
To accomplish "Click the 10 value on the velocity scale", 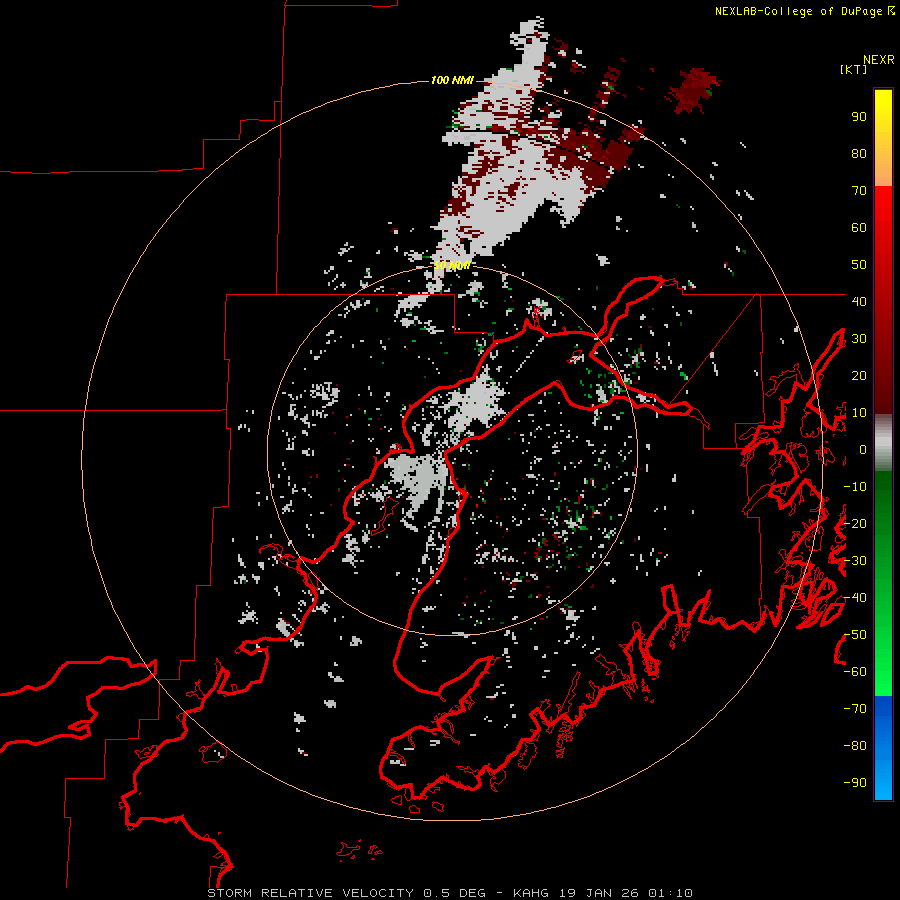I will click(859, 413).
